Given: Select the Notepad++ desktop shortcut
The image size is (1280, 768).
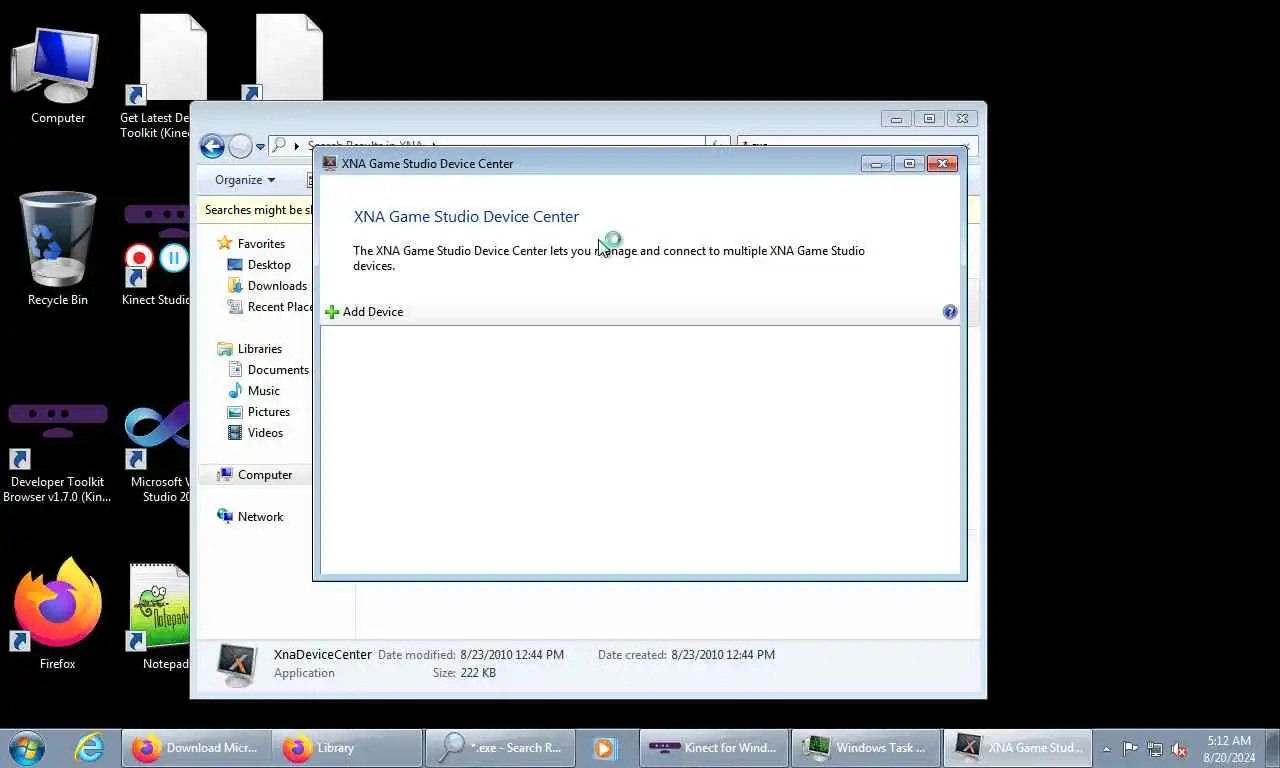Looking at the screenshot, I should pos(158,617).
